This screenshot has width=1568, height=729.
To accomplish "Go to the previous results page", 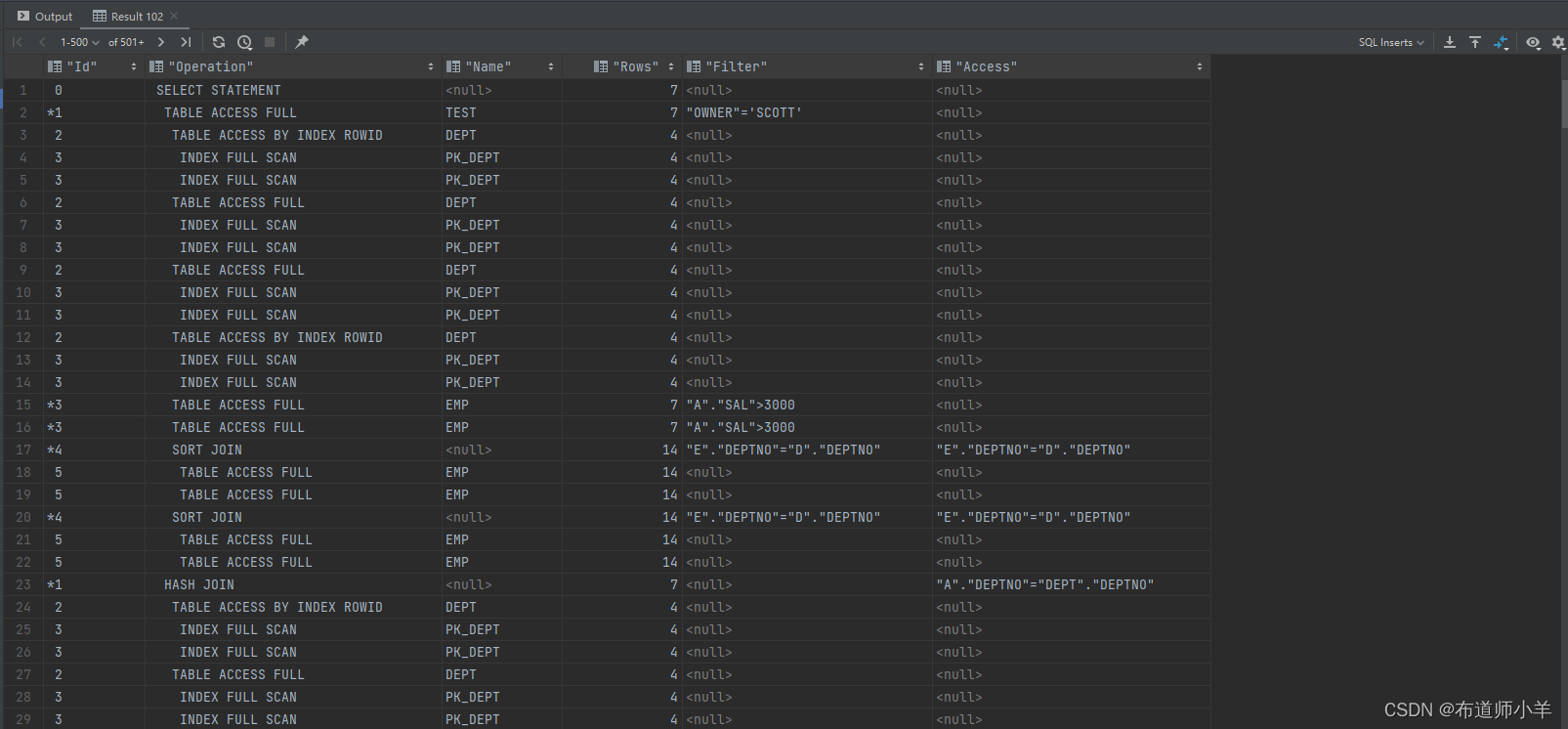I will [42, 42].
